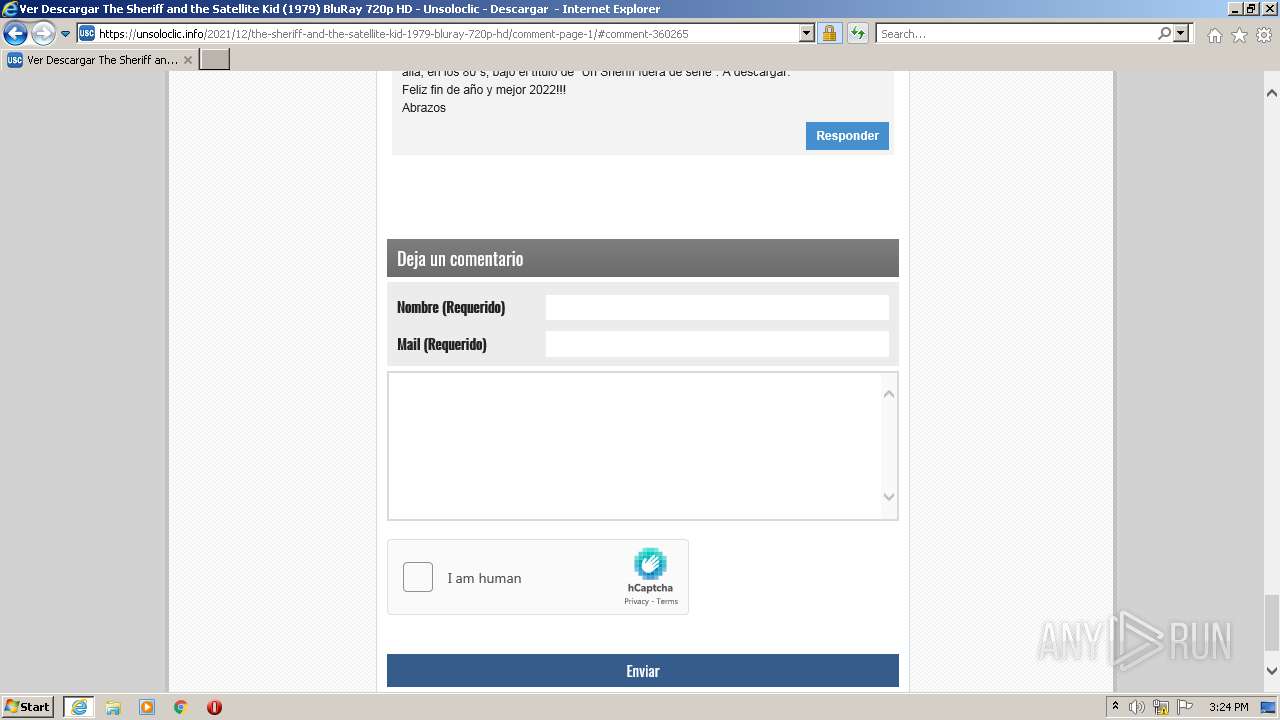Click inside the comment text area
This screenshot has width=1280, height=720.
coord(634,446)
